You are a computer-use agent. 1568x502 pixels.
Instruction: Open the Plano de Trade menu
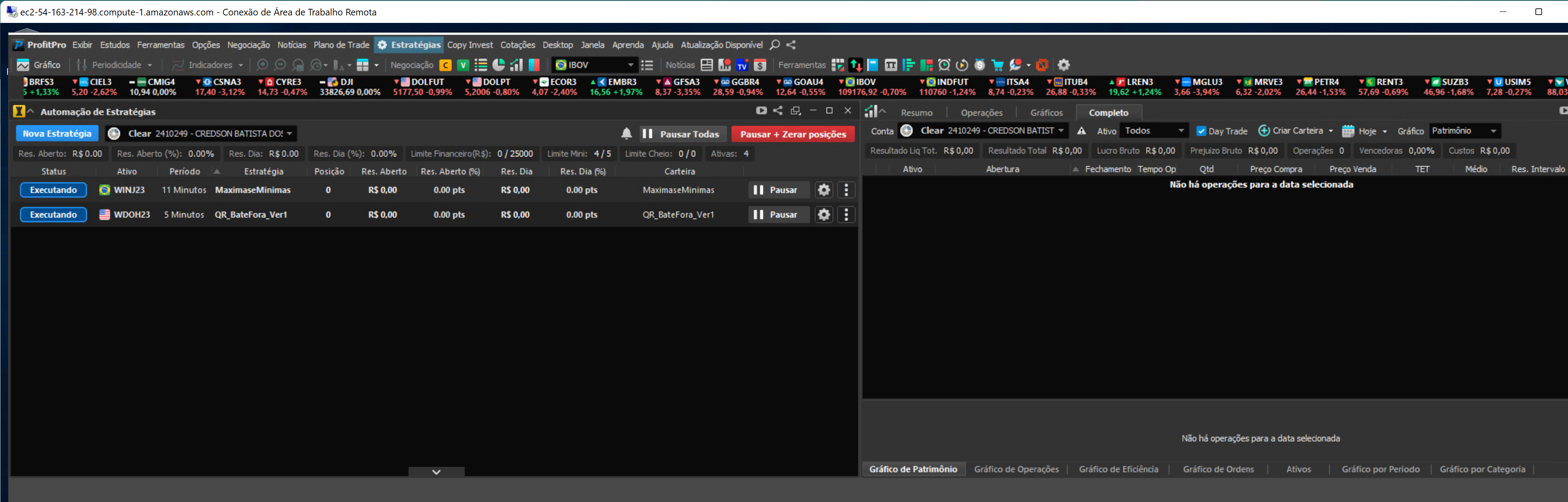[341, 45]
